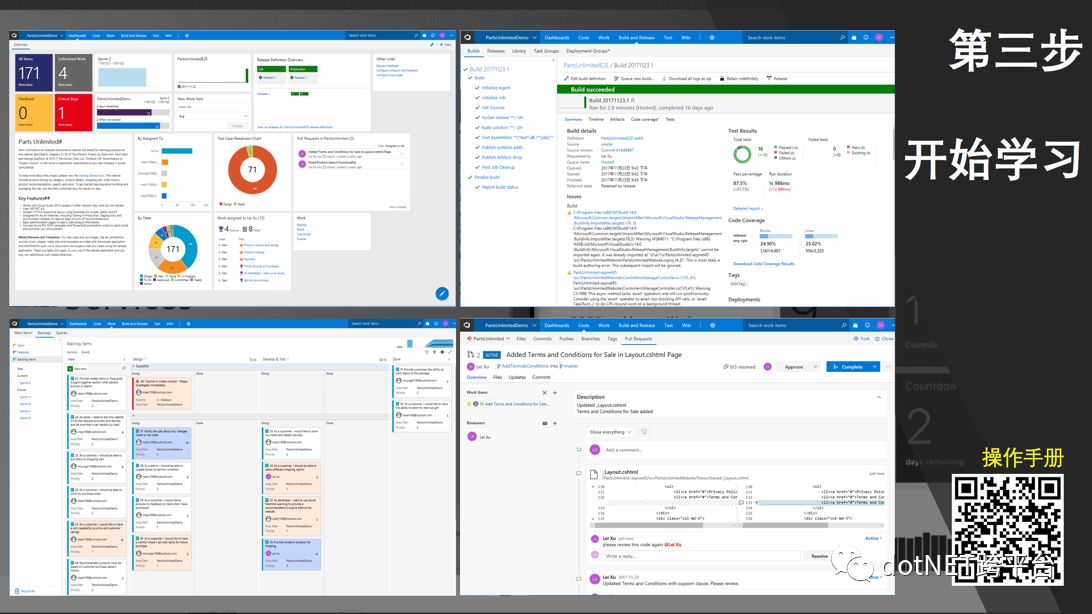Click Initialize Agent step in build tree

tap(497, 88)
